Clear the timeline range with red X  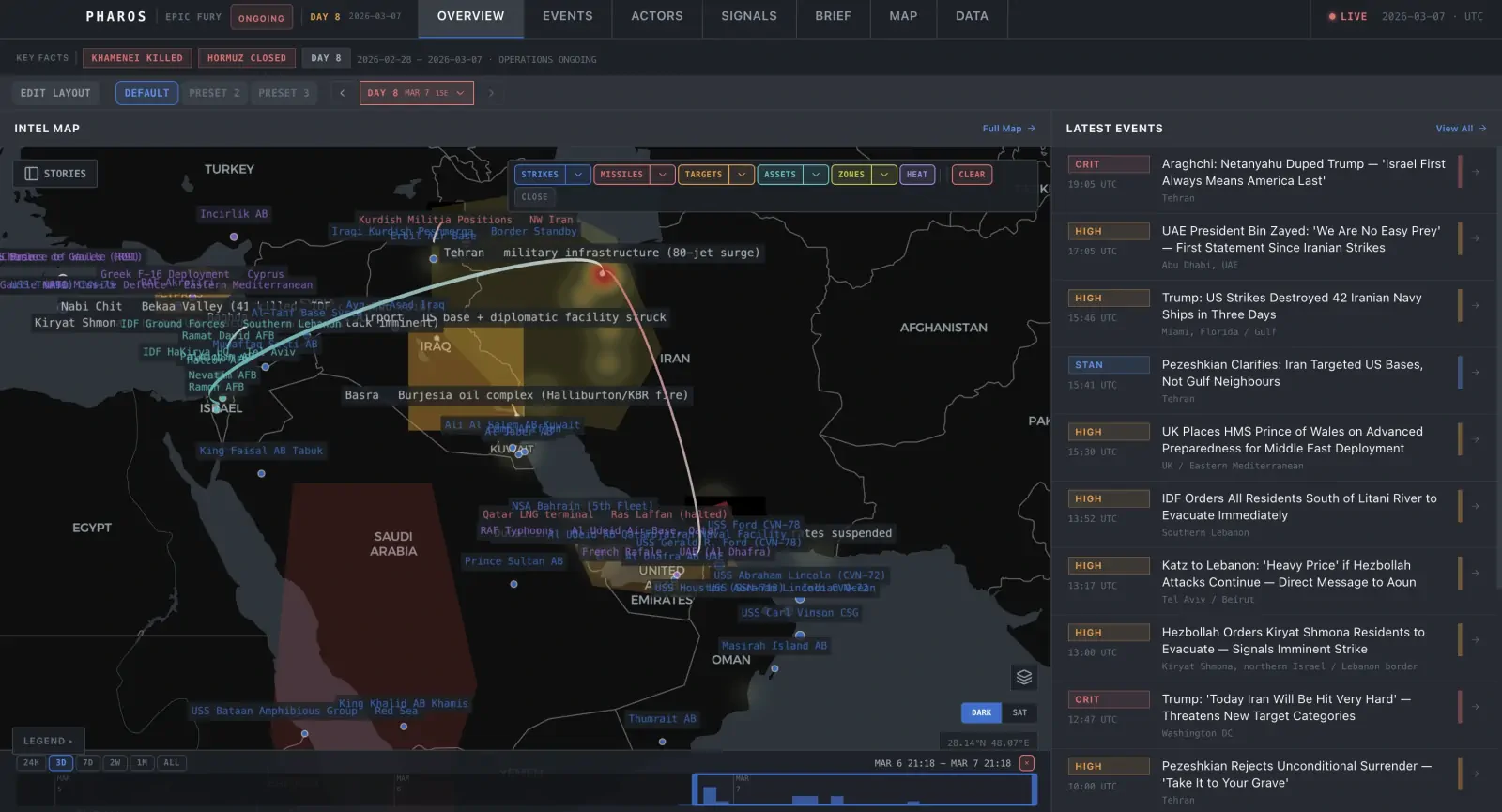point(1027,763)
